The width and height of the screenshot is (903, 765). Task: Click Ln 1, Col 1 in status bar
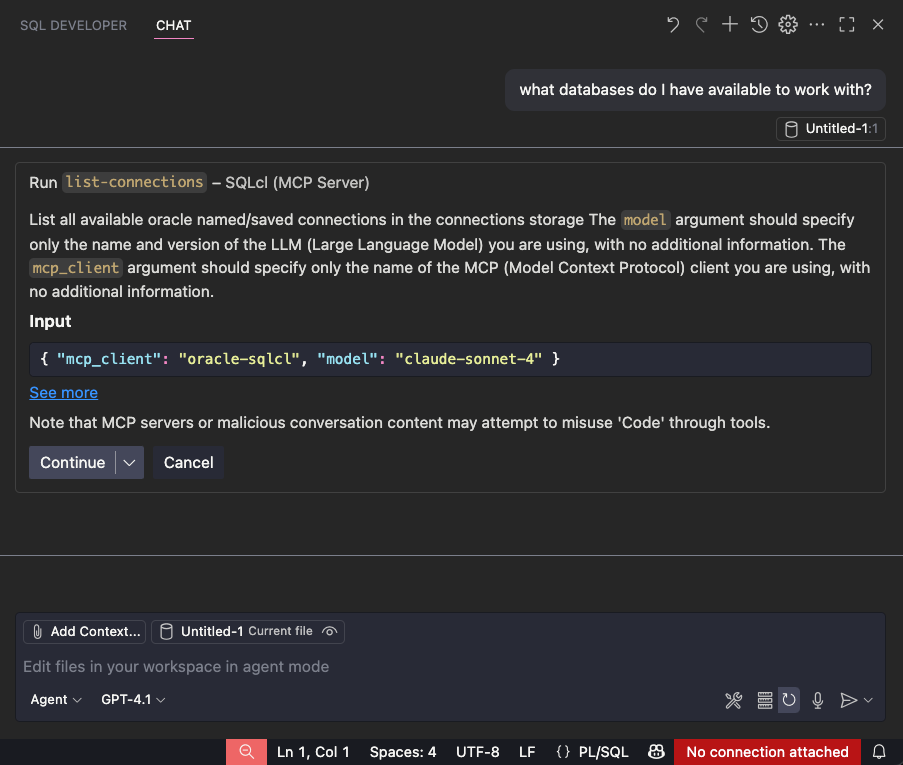tap(313, 752)
